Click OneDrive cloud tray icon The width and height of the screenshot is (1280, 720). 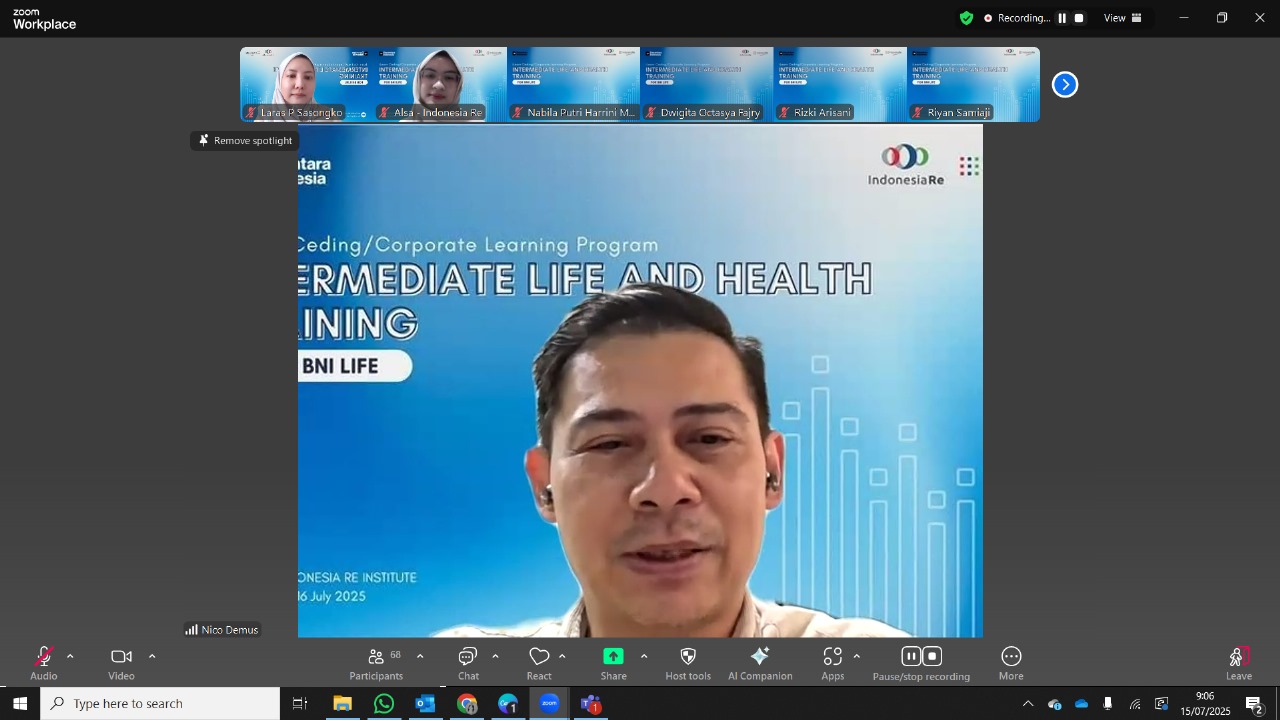point(1081,704)
